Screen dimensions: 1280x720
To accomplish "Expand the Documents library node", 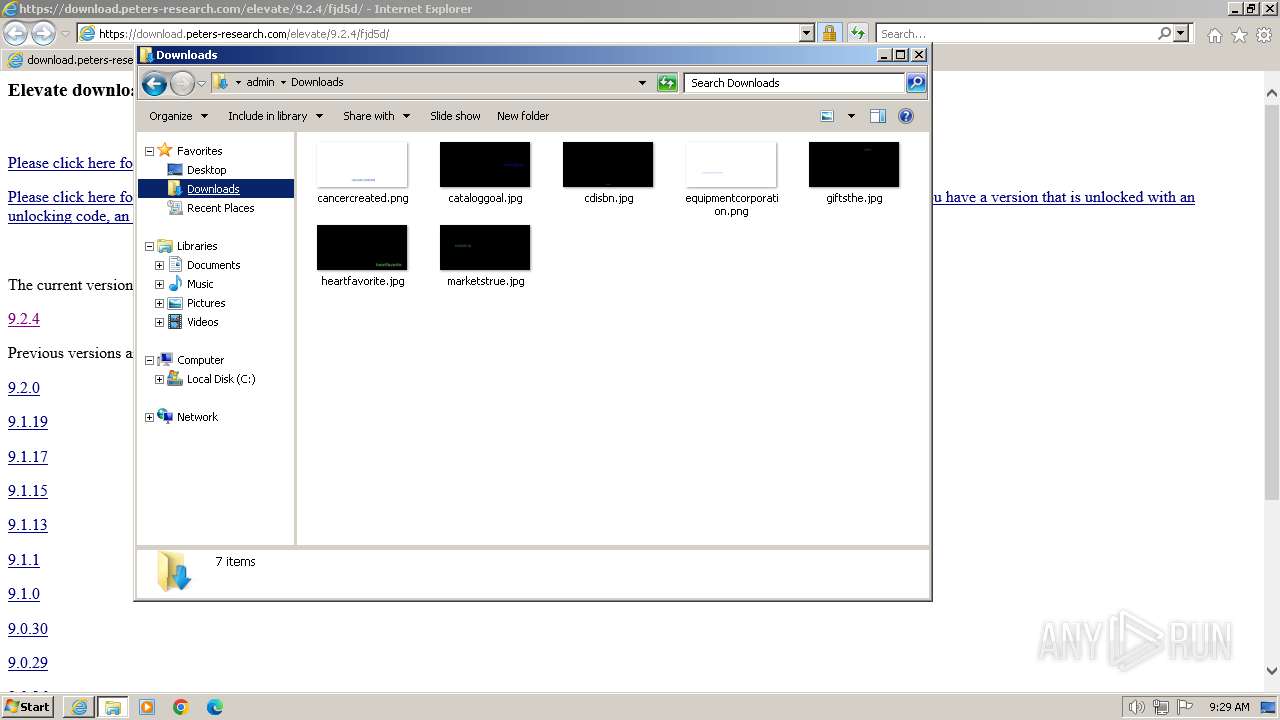I will coord(159,265).
